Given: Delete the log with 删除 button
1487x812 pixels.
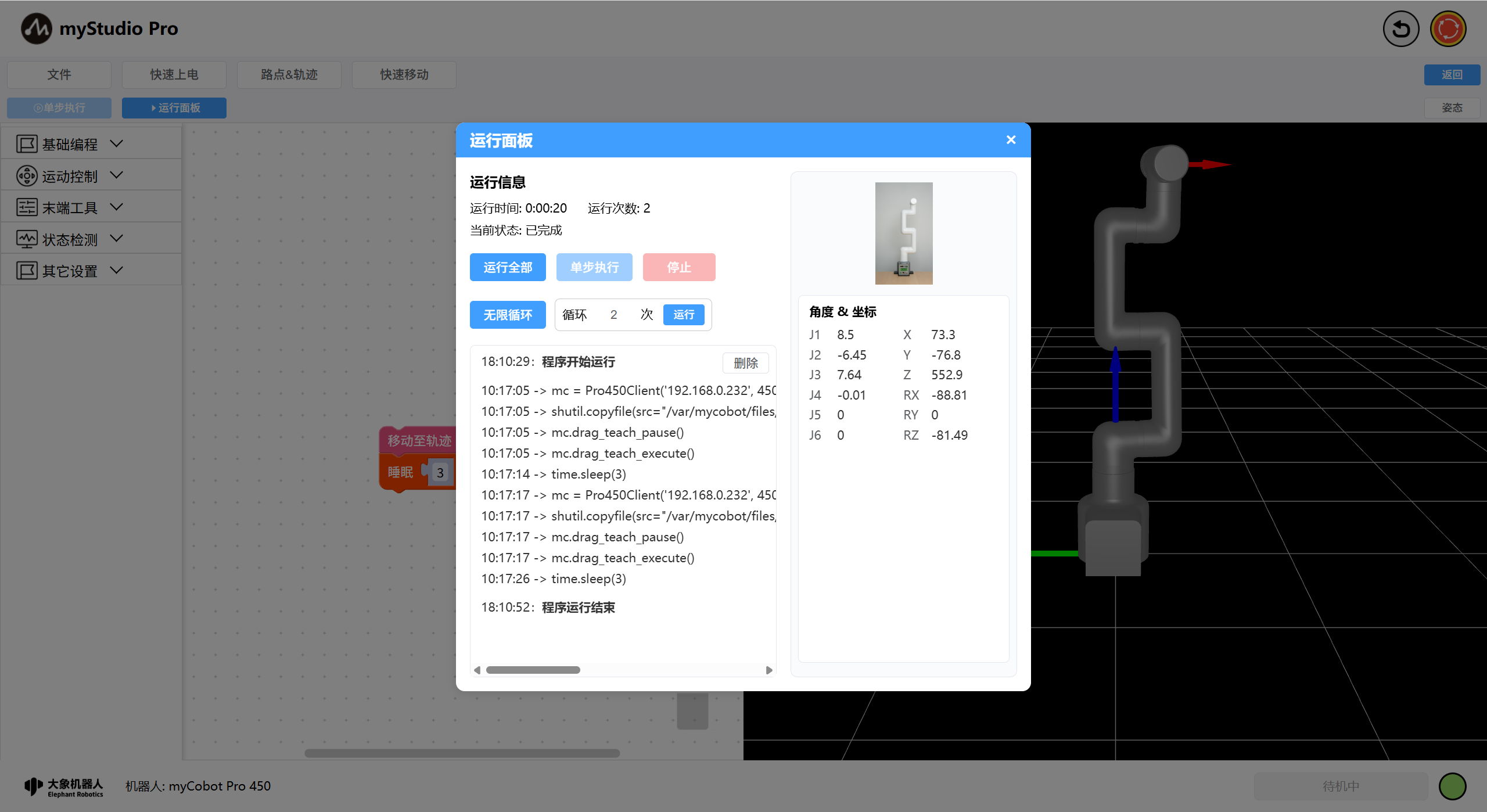Looking at the screenshot, I should tap(745, 363).
